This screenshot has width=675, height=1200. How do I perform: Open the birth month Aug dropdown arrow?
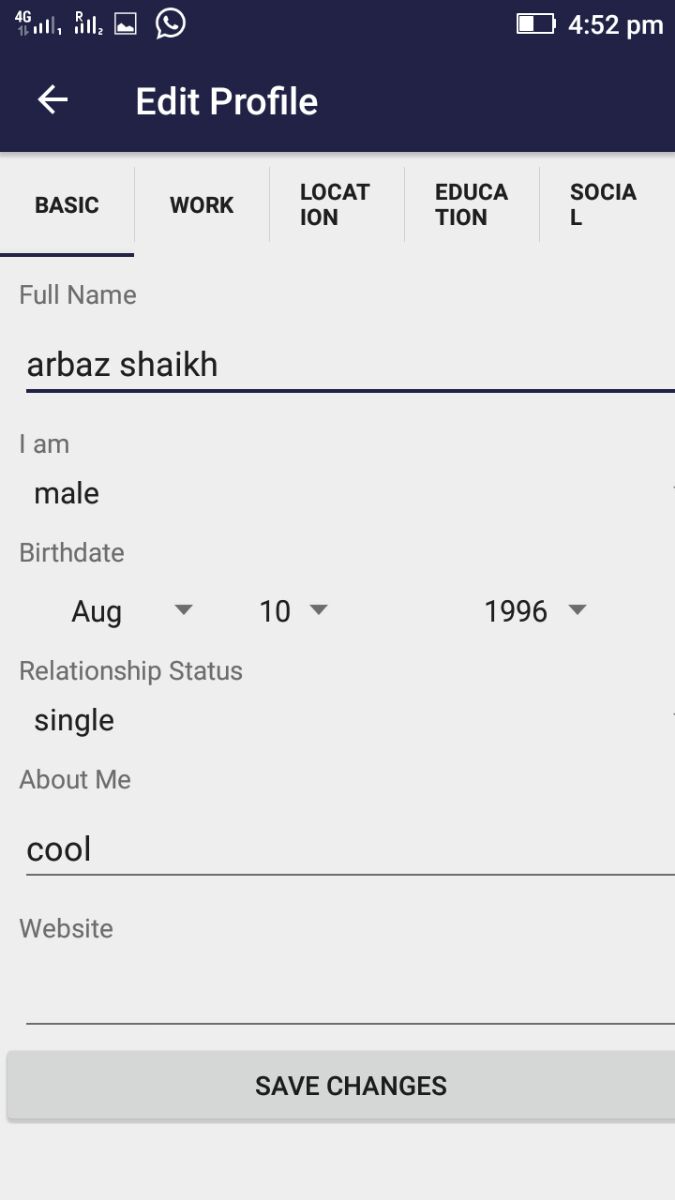(x=184, y=609)
